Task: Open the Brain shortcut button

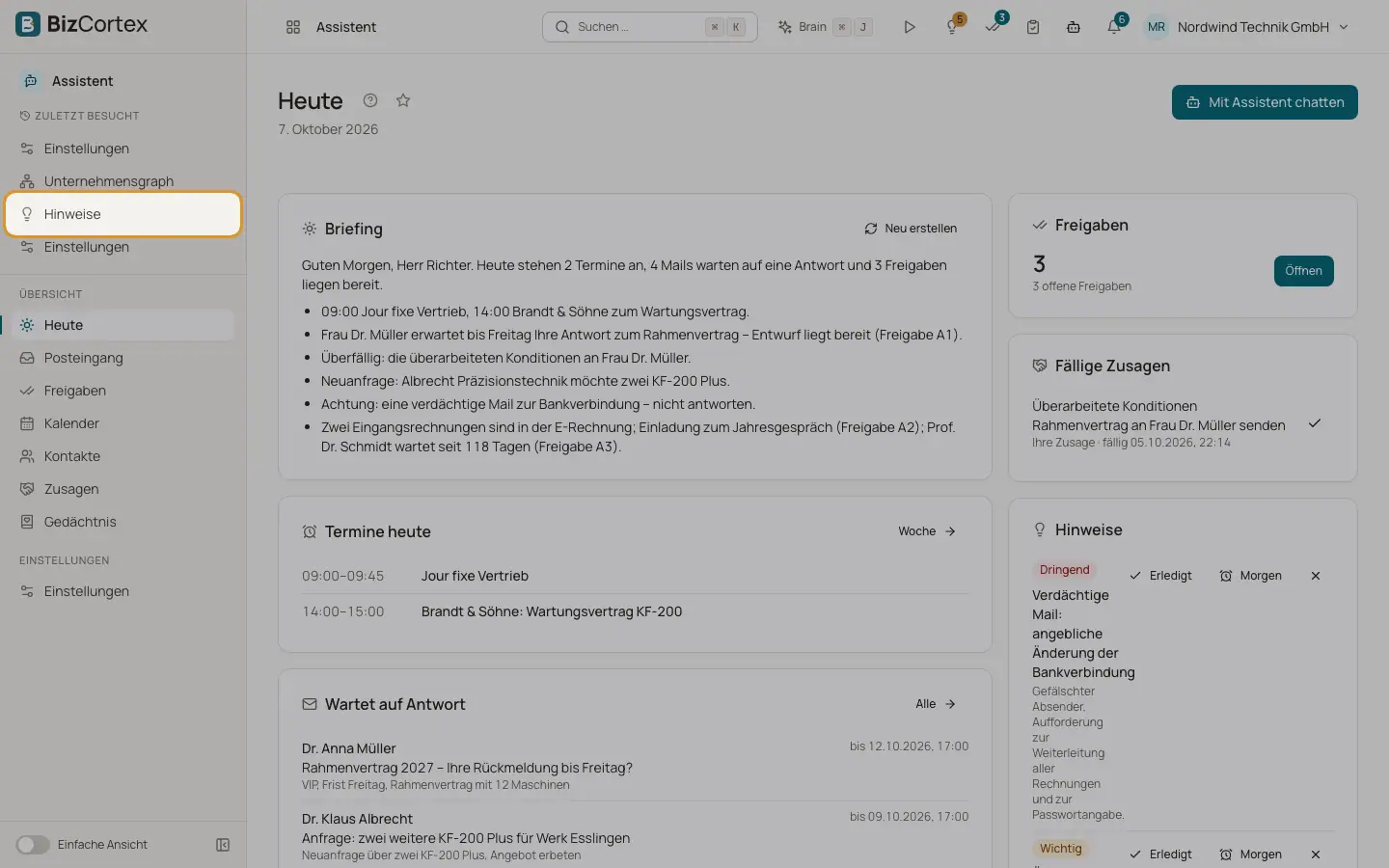Action: [826, 27]
